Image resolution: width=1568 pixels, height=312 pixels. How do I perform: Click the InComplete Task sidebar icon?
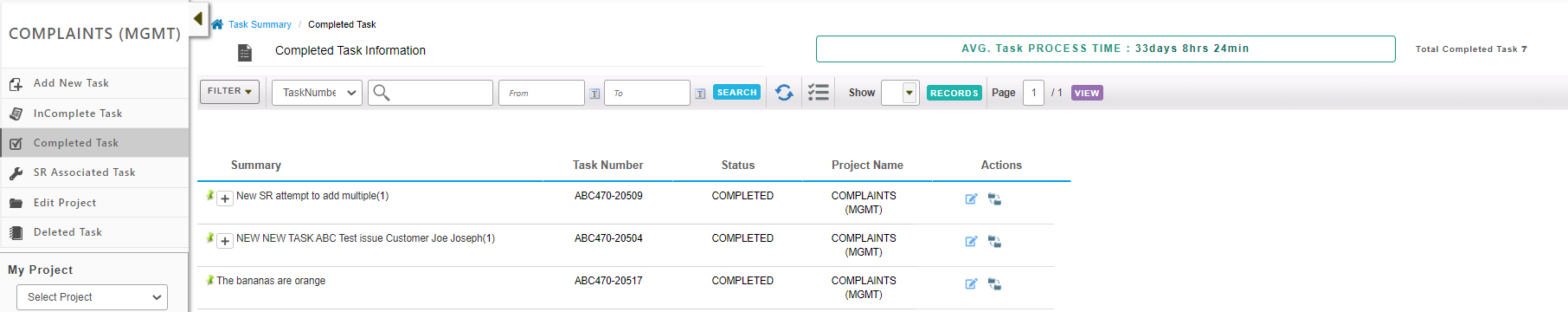click(16, 114)
